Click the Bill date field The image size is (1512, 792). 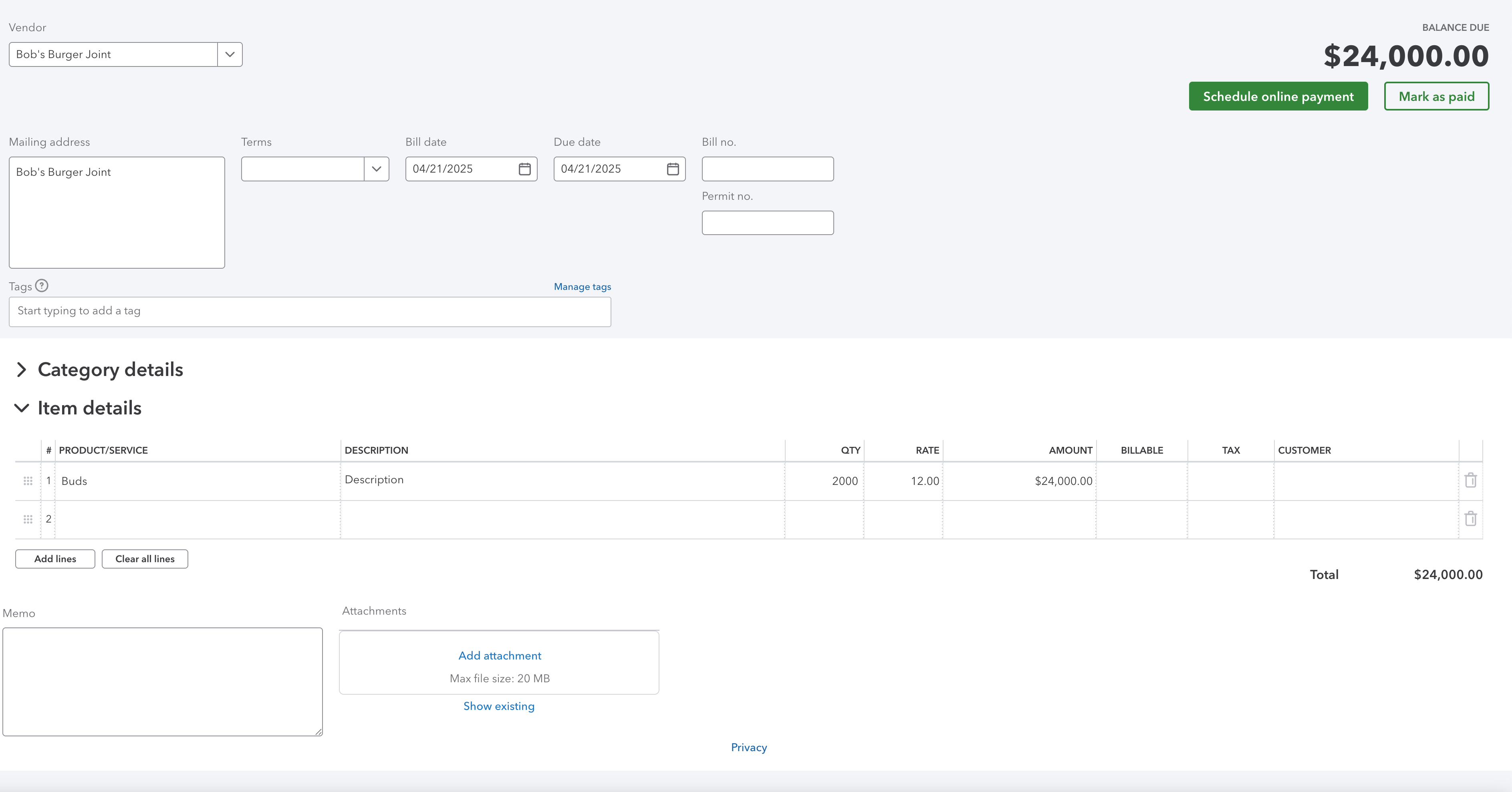click(x=471, y=169)
